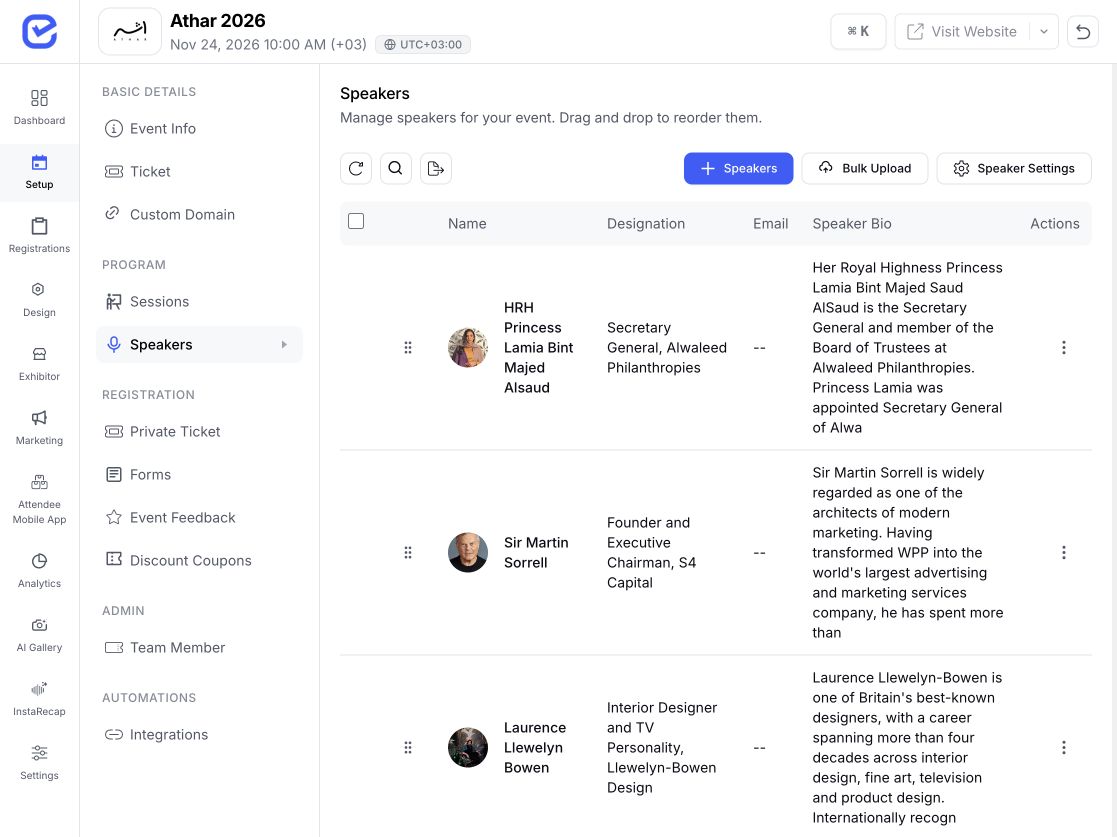Open the Analytics section
Screen dimensions: 1117x837
tap(39, 571)
